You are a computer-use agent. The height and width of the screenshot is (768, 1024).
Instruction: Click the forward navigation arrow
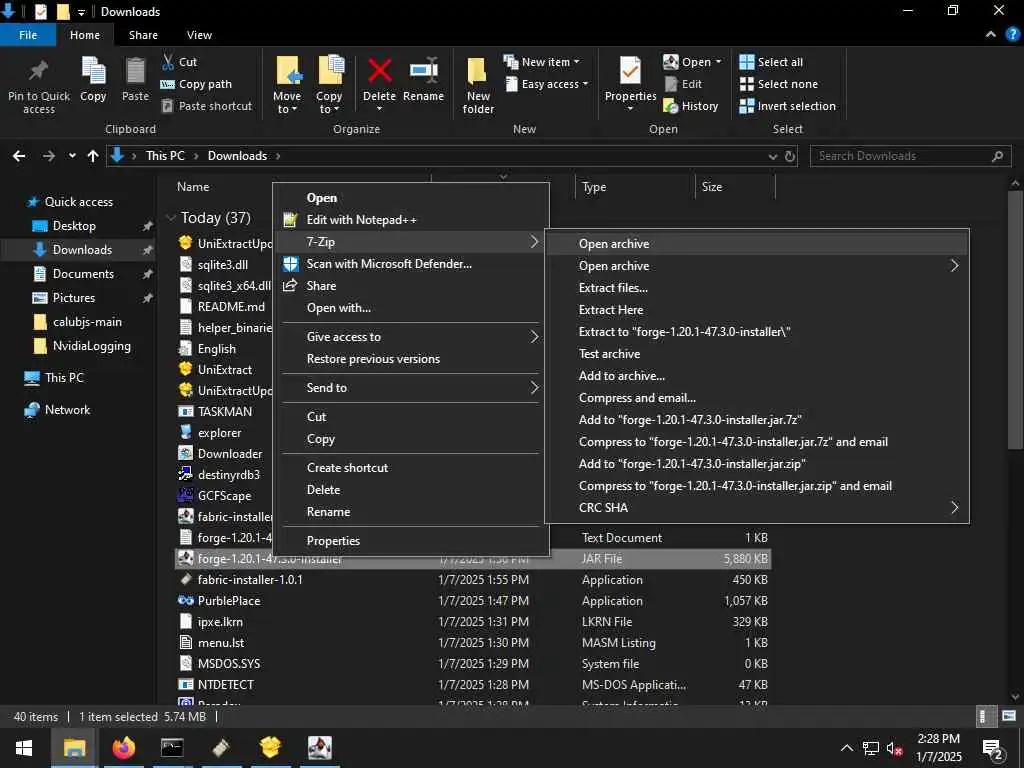pyautogui.click(x=48, y=156)
